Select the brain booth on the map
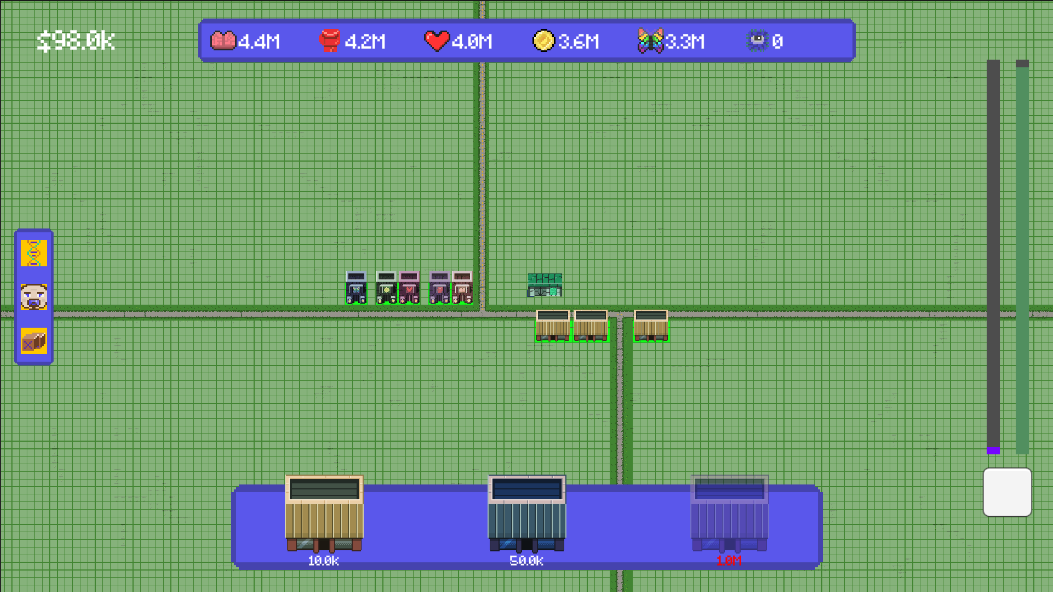 click(x=462, y=287)
